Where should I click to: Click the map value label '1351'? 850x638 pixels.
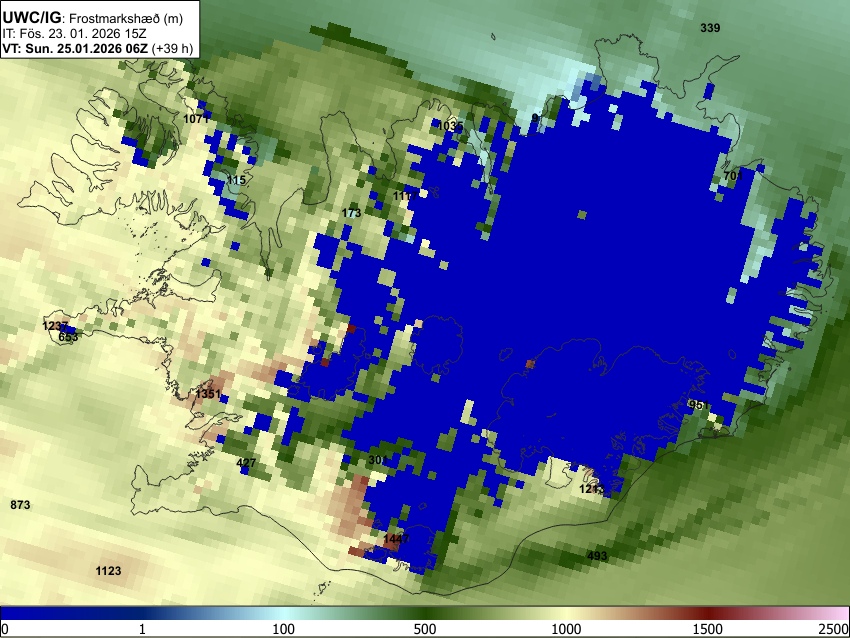point(209,394)
